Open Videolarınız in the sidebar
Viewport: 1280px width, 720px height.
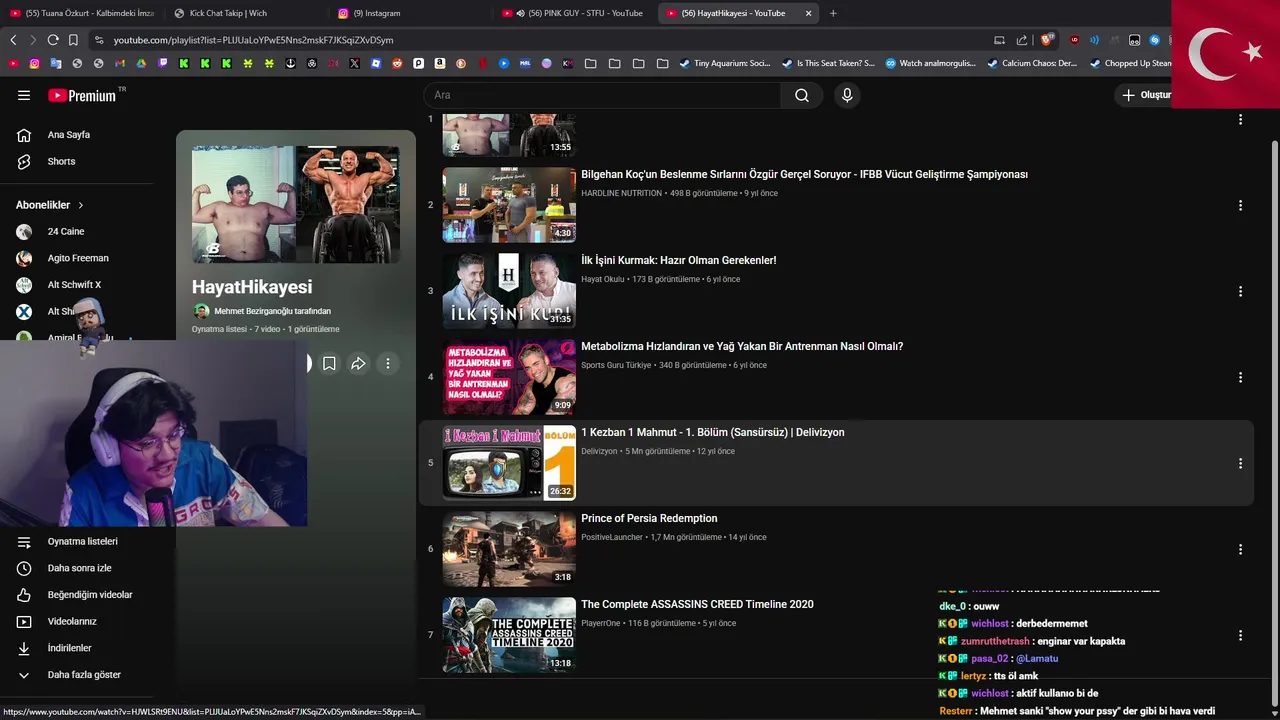click(72, 621)
